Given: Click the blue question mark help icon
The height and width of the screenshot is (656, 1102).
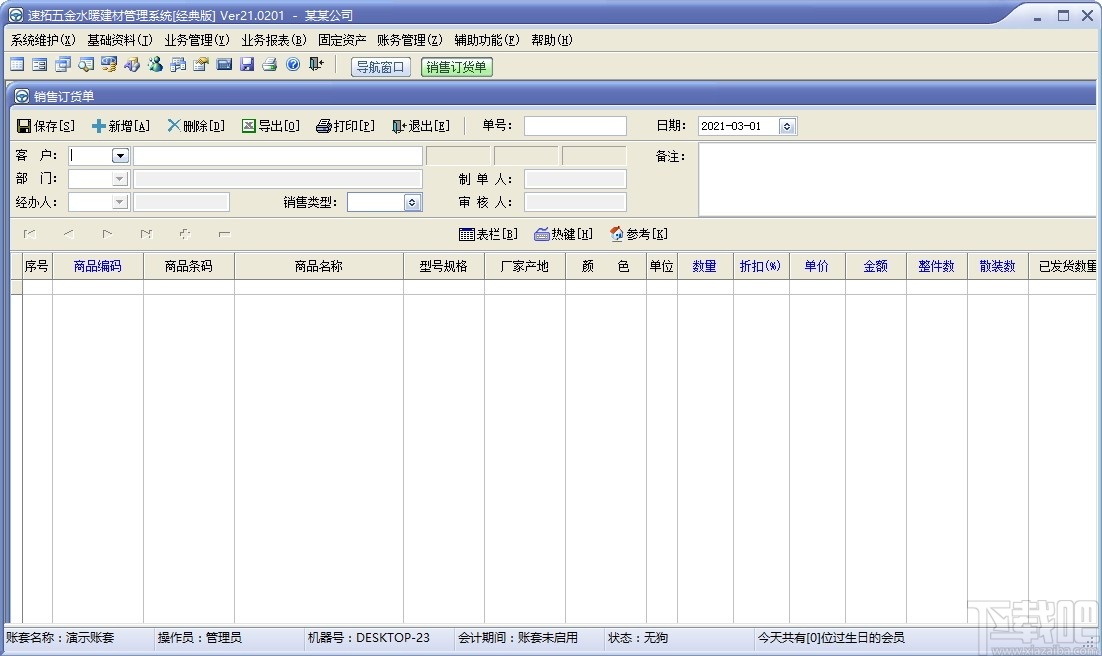Looking at the screenshot, I should 293,65.
